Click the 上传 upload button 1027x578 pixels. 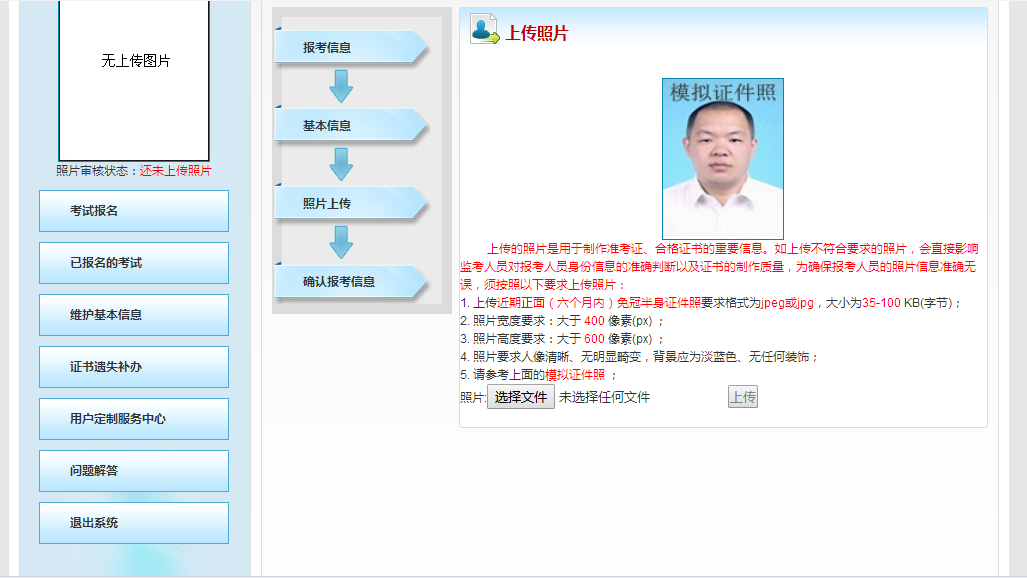coord(743,396)
